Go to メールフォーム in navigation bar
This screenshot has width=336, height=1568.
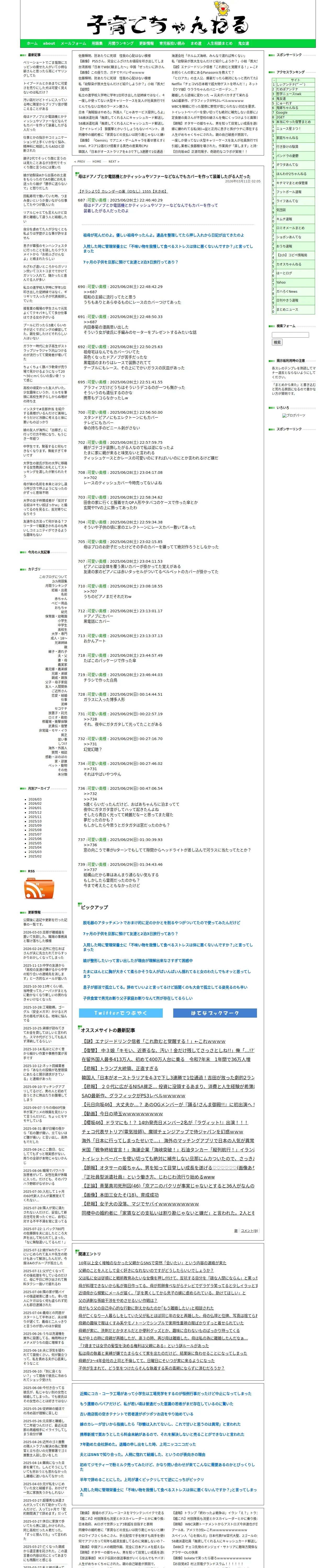pyautogui.click(x=73, y=43)
